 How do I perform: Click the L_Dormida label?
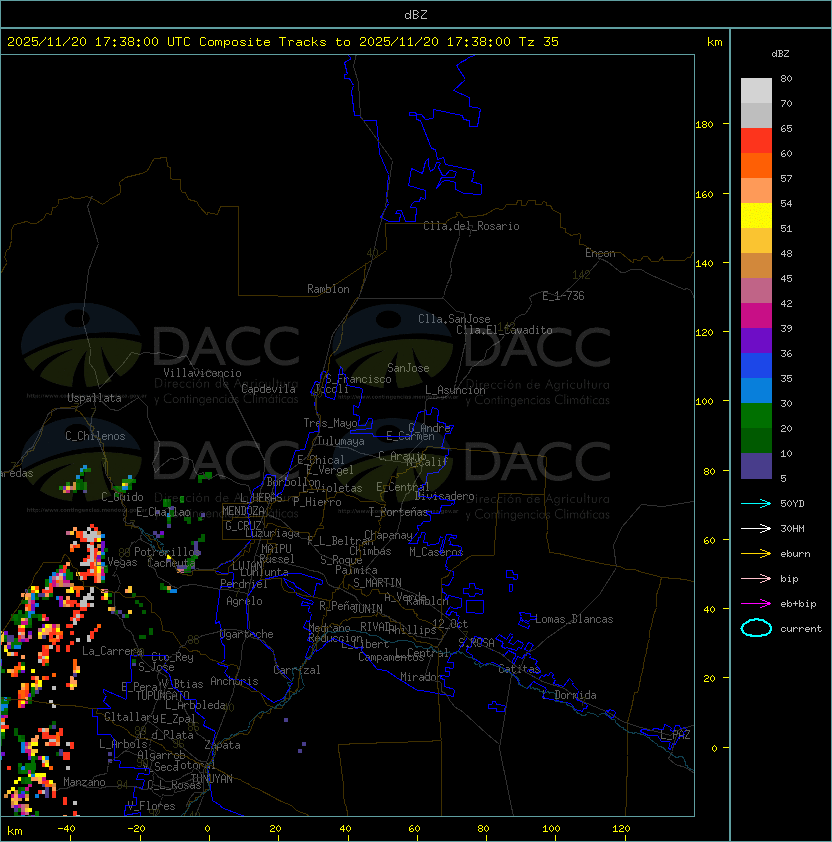click(569, 695)
